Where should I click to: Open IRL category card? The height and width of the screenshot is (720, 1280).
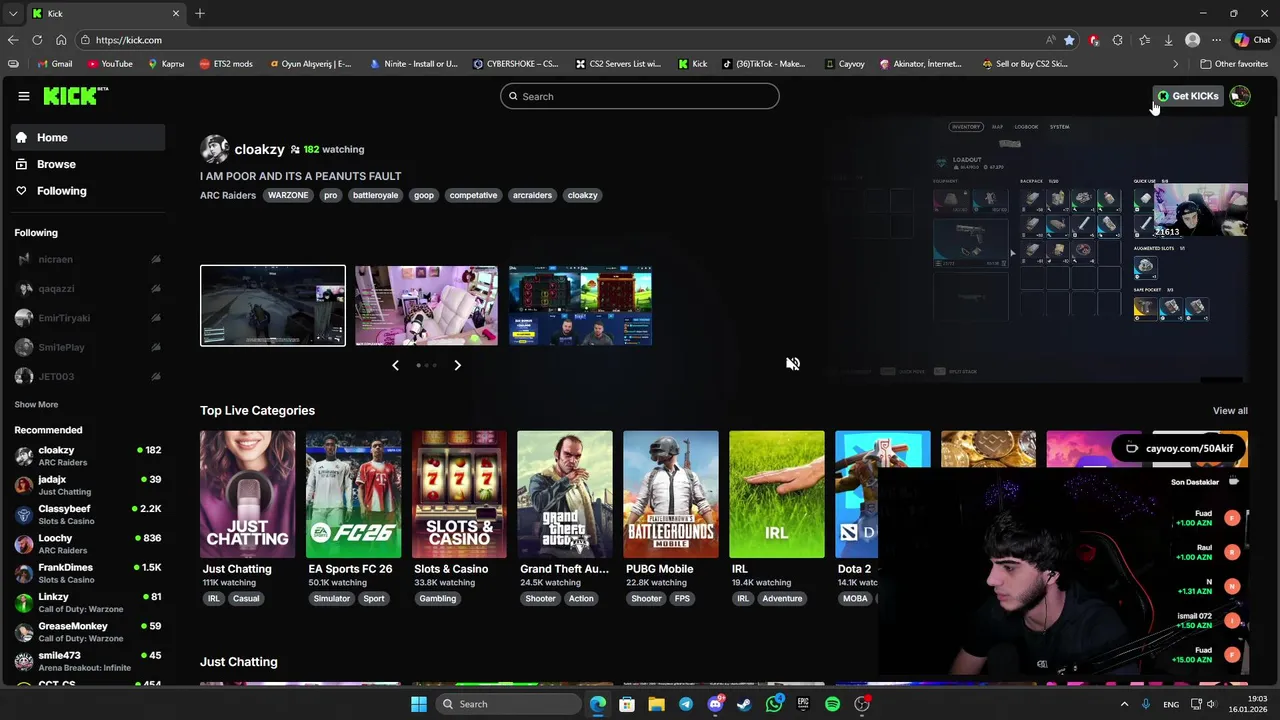tap(777, 494)
